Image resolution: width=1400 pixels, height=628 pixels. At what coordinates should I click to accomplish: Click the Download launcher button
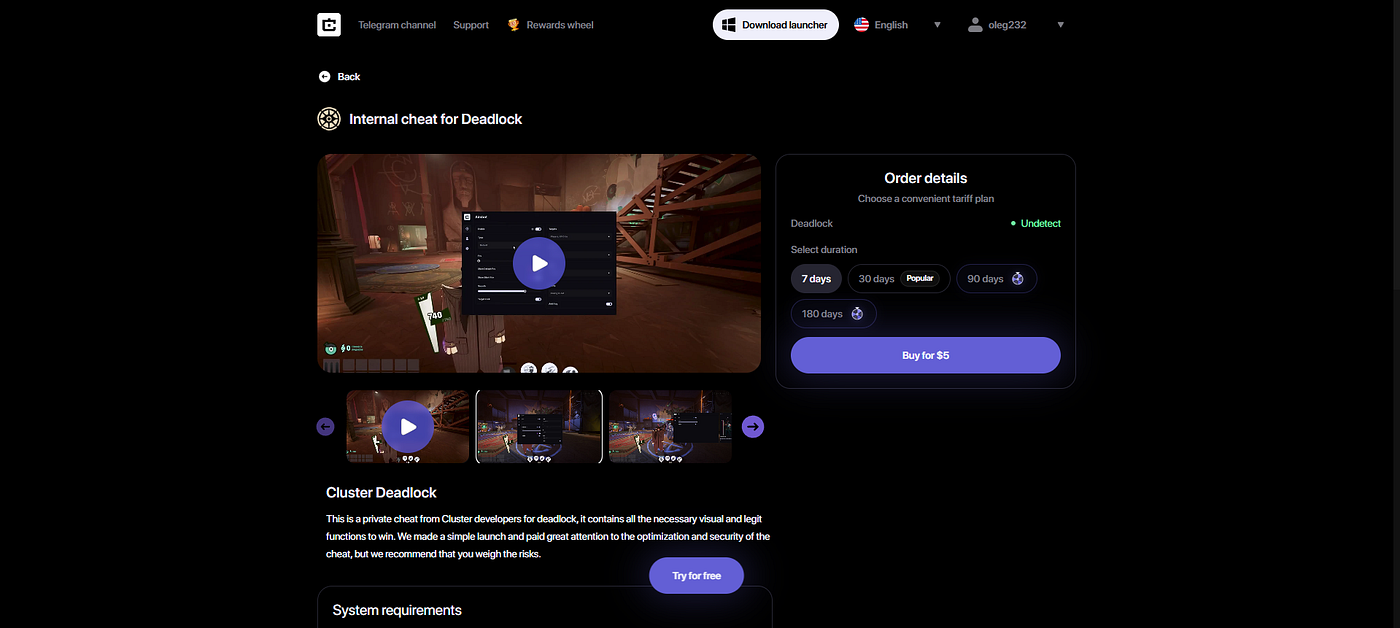775,25
